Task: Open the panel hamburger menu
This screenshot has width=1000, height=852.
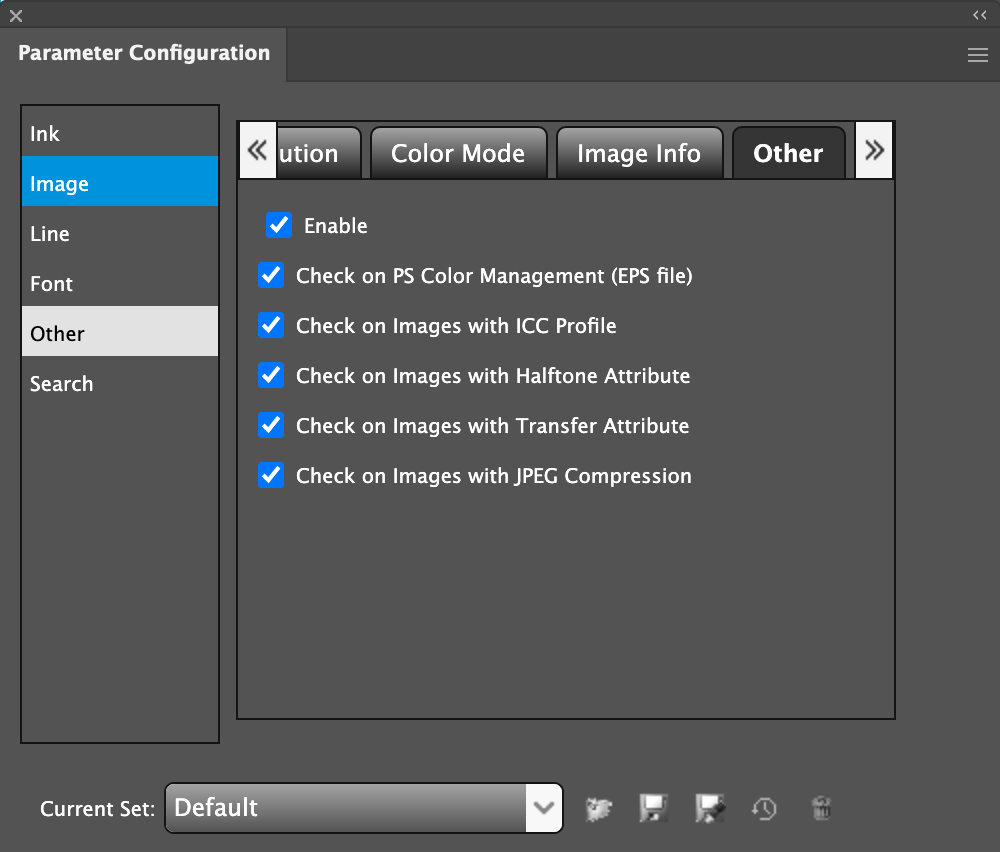Action: click(978, 56)
